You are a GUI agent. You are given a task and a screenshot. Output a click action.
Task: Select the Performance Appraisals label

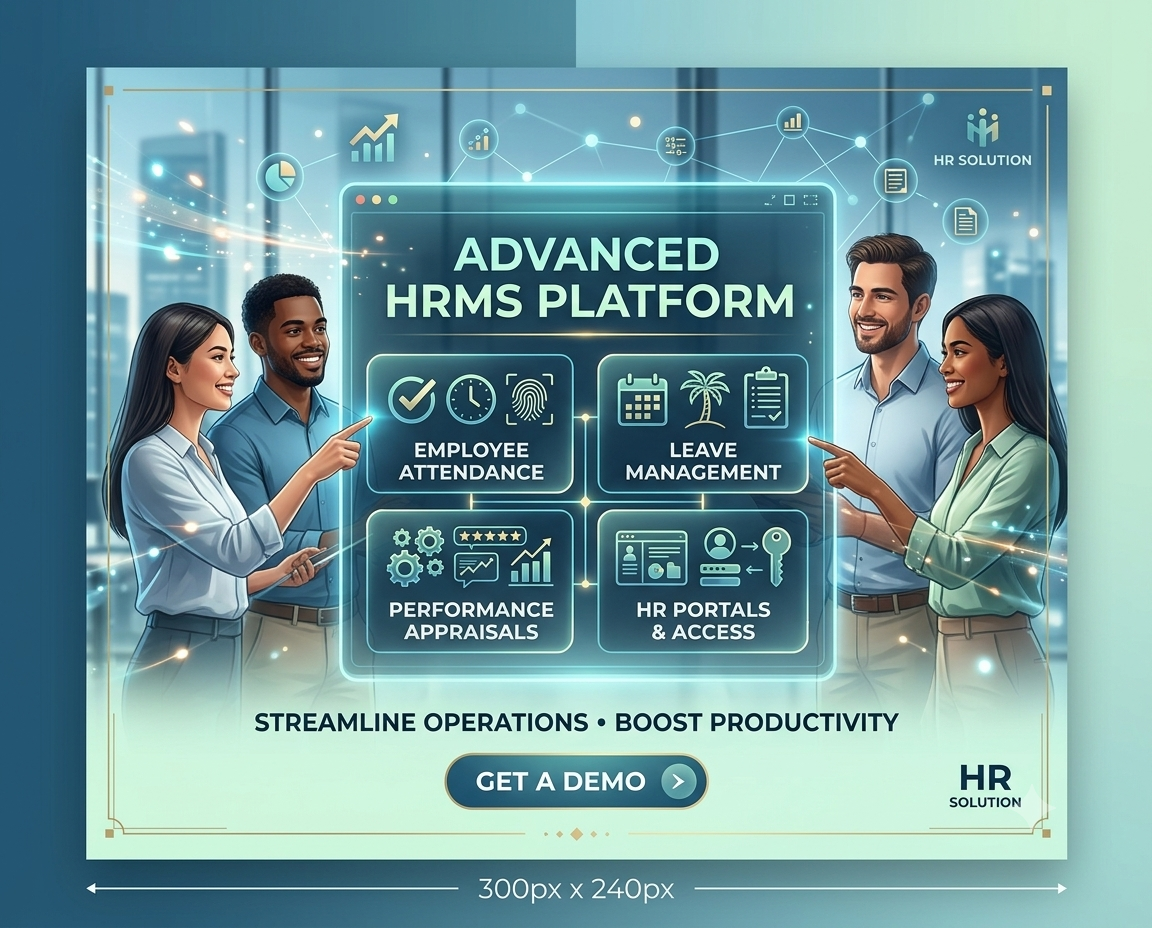point(471,620)
